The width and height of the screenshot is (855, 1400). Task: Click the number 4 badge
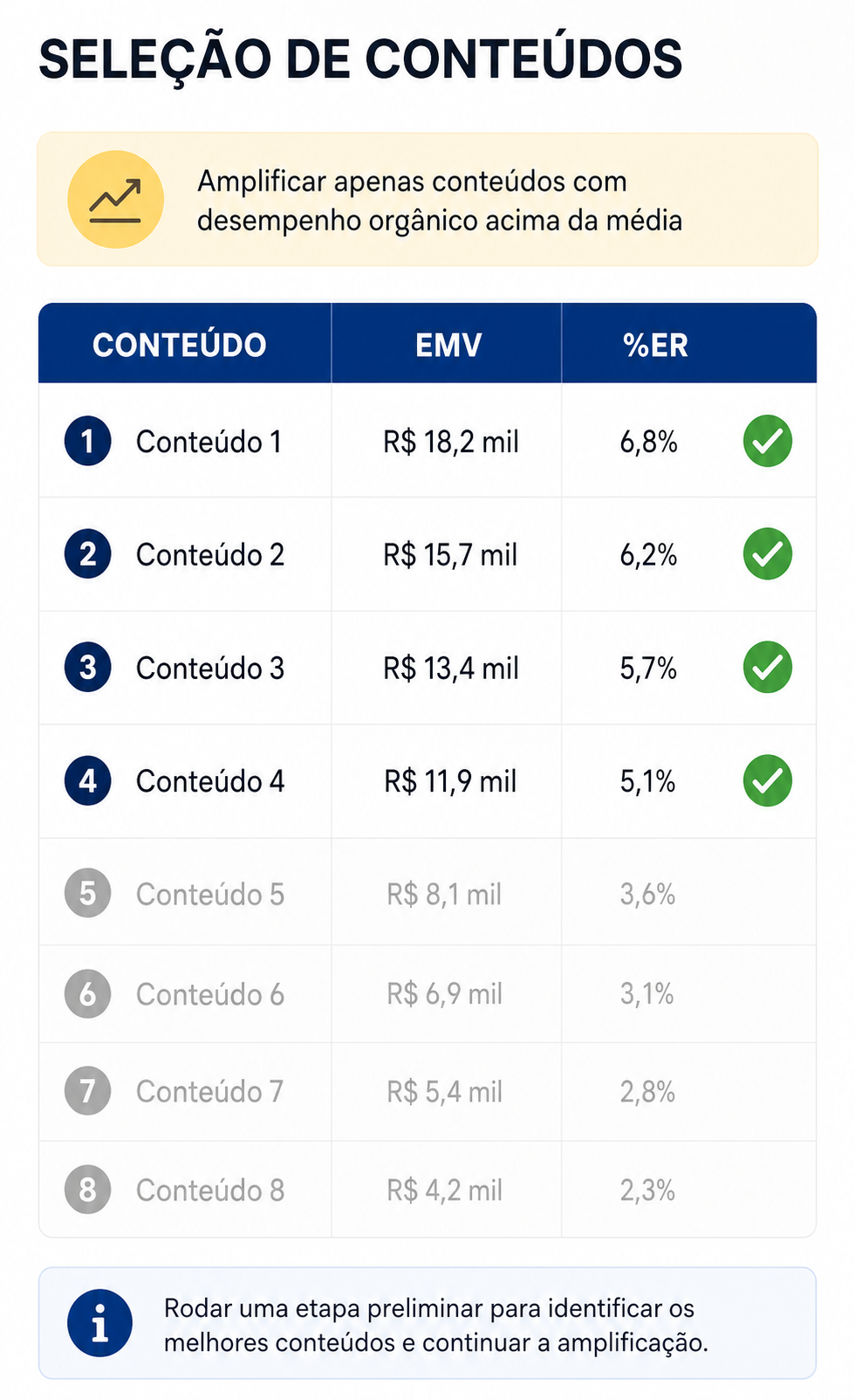(x=87, y=780)
